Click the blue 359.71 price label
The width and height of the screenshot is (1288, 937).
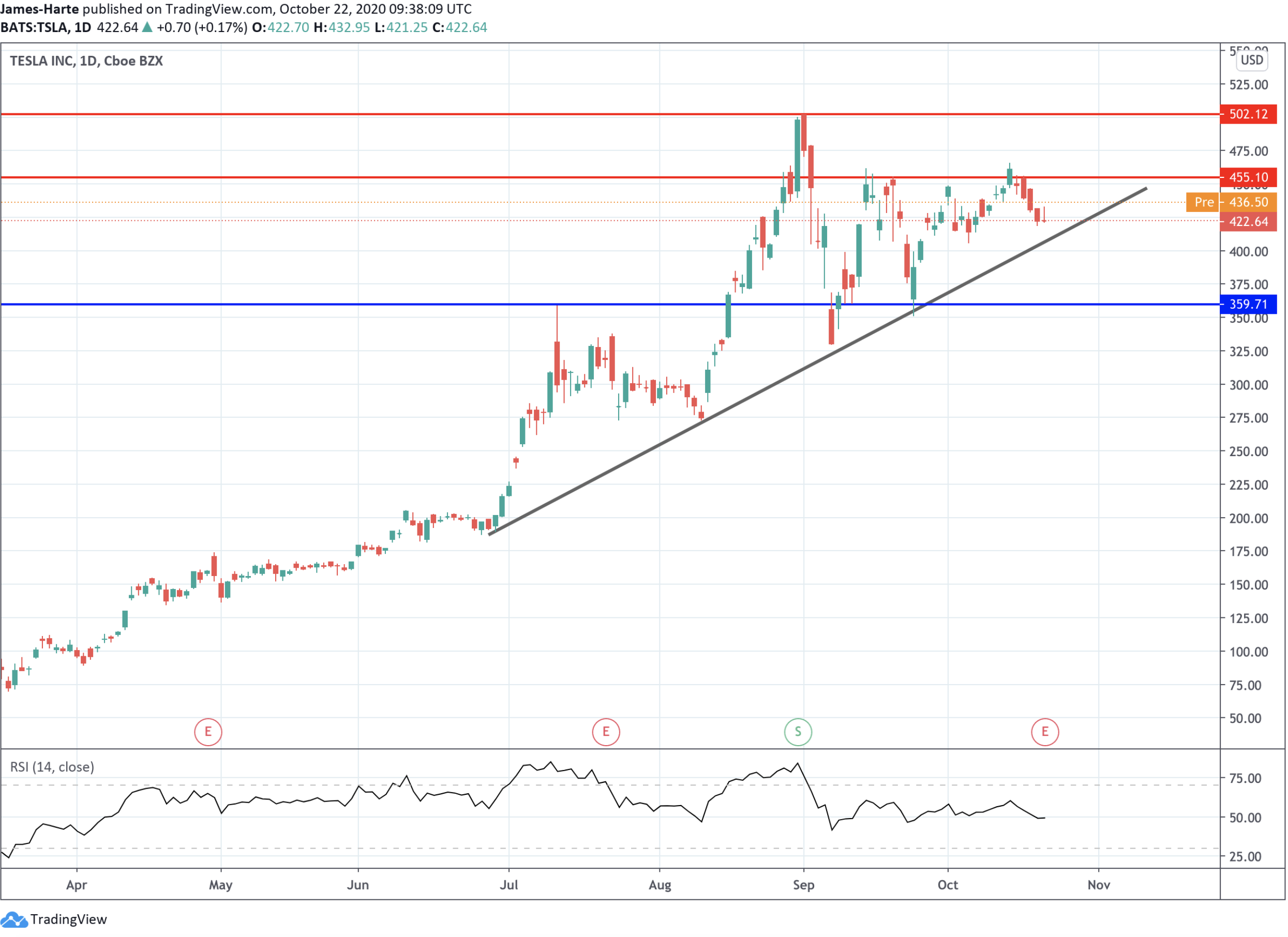point(1248,305)
